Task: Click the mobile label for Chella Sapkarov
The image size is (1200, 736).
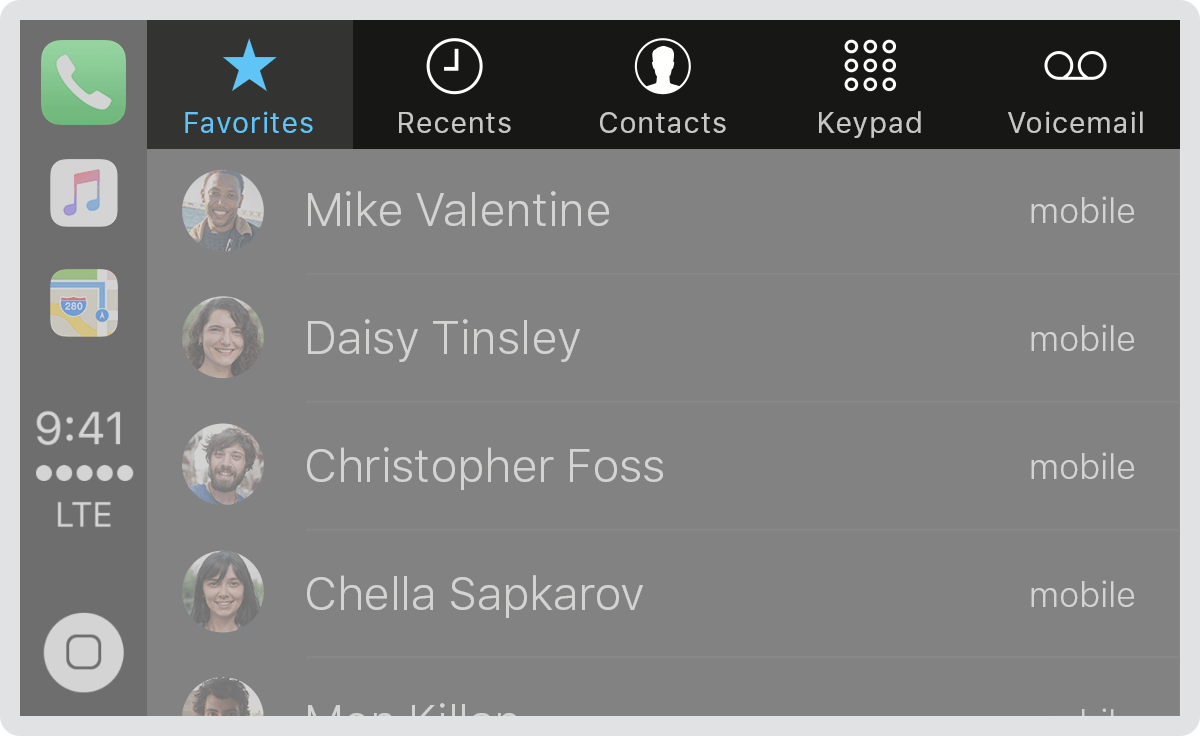Action: (1082, 595)
